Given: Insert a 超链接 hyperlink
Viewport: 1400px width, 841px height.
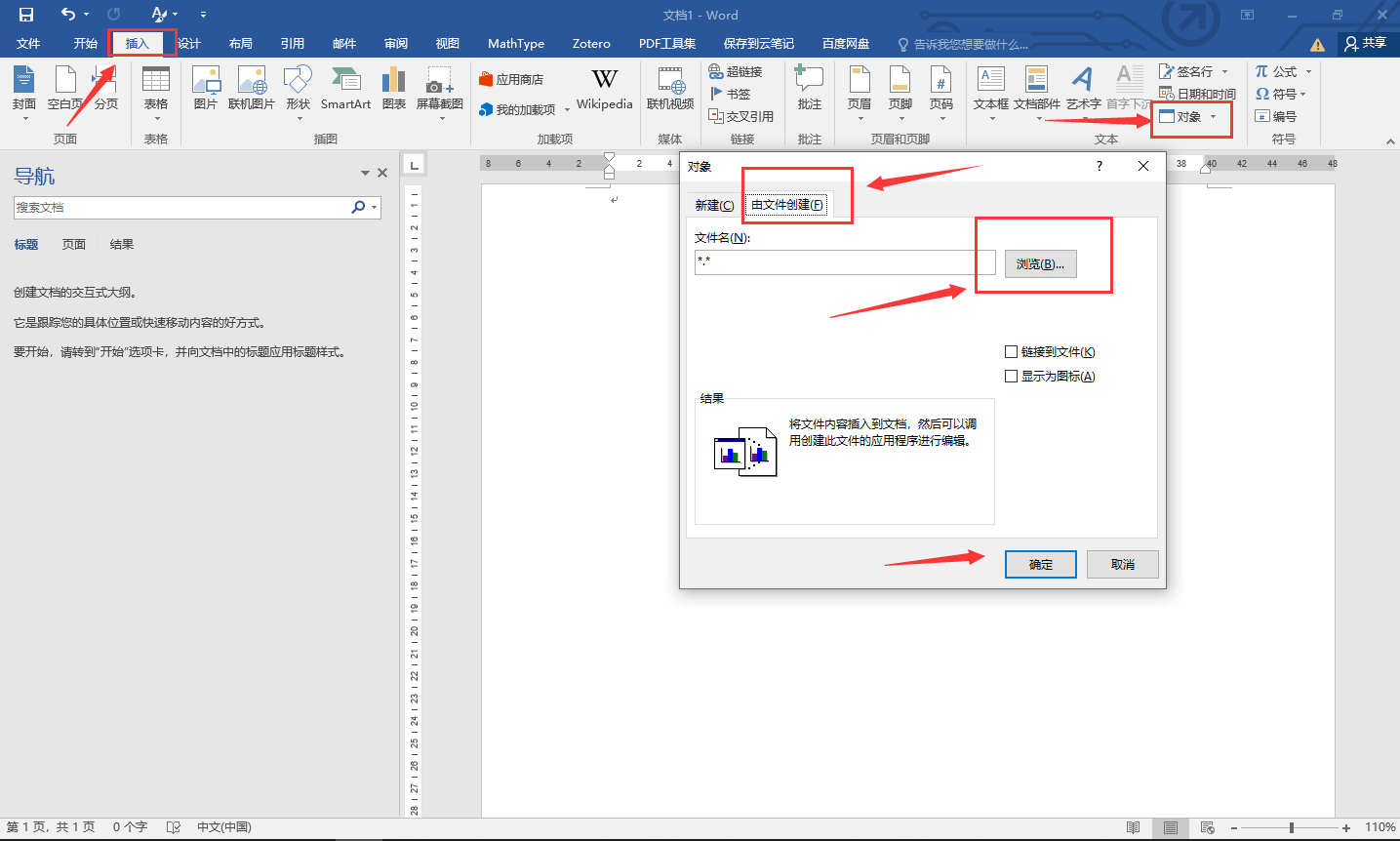Looking at the screenshot, I should (x=736, y=71).
